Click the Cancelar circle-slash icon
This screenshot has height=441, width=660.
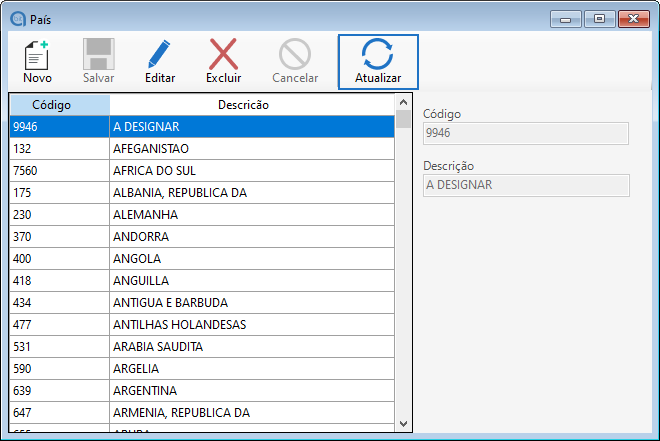(x=295, y=55)
